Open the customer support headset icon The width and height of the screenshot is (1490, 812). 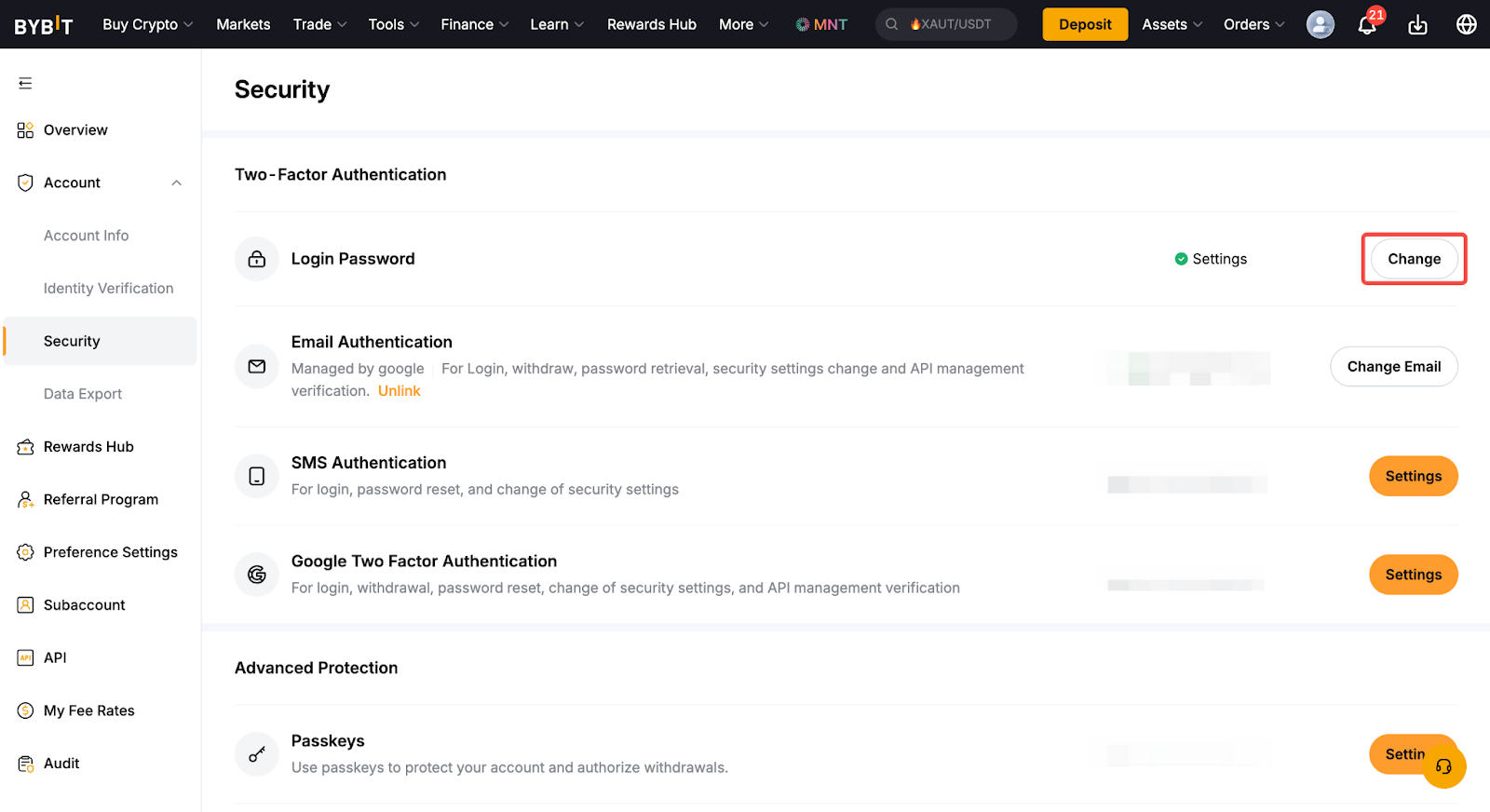[x=1443, y=767]
